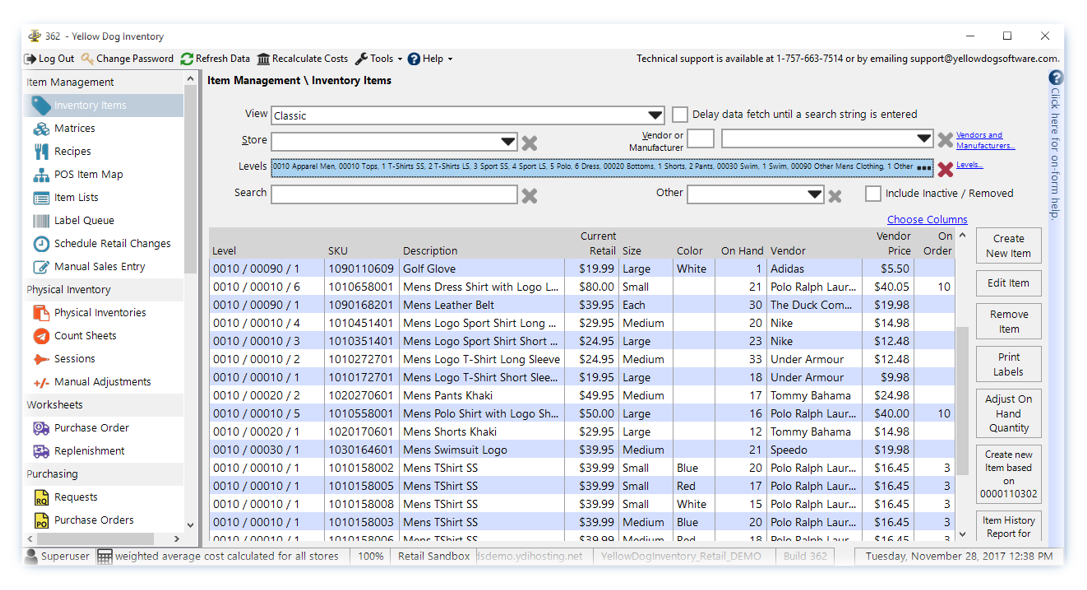
Task: Open the Store dropdown
Action: point(508,141)
